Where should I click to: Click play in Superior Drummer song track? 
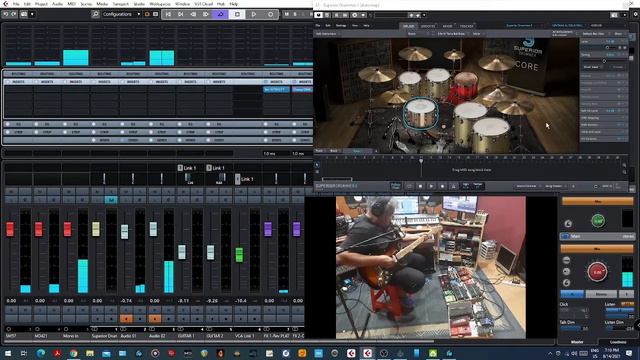coord(431,186)
